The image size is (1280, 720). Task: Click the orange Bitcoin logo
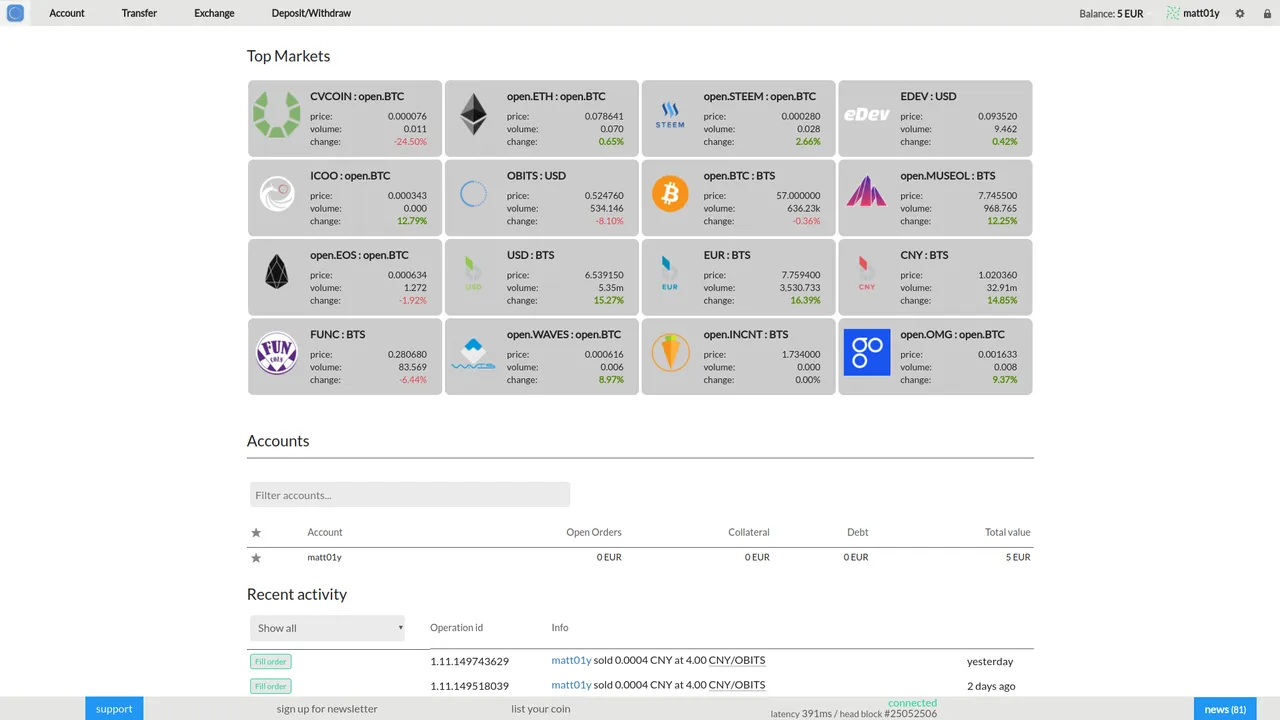pyautogui.click(x=670, y=193)
